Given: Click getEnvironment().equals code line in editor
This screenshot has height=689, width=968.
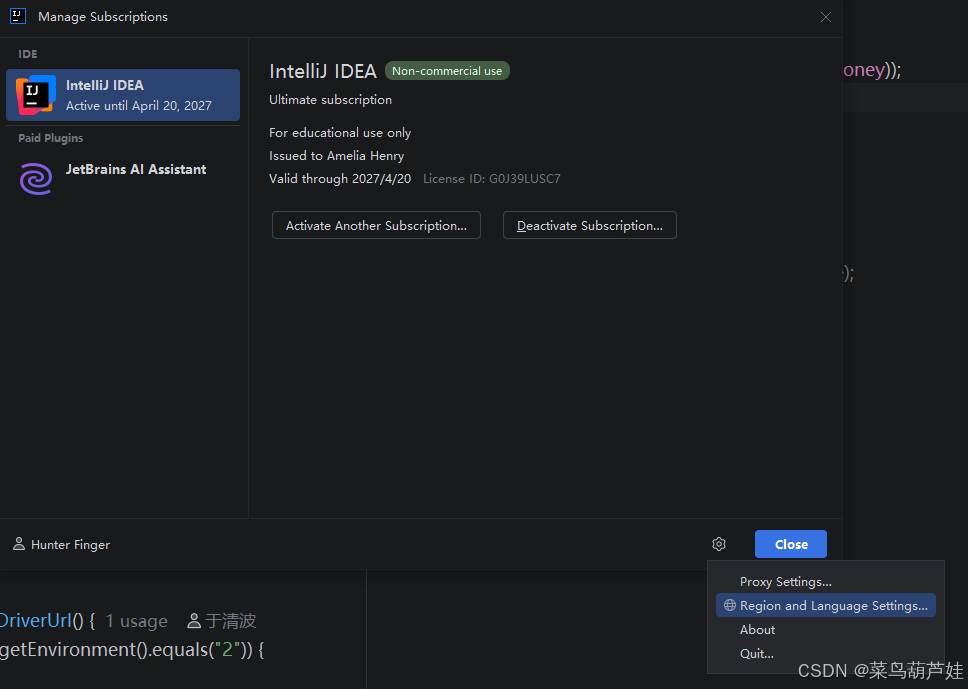Looking at the screenshot, I should click(132, 649).
